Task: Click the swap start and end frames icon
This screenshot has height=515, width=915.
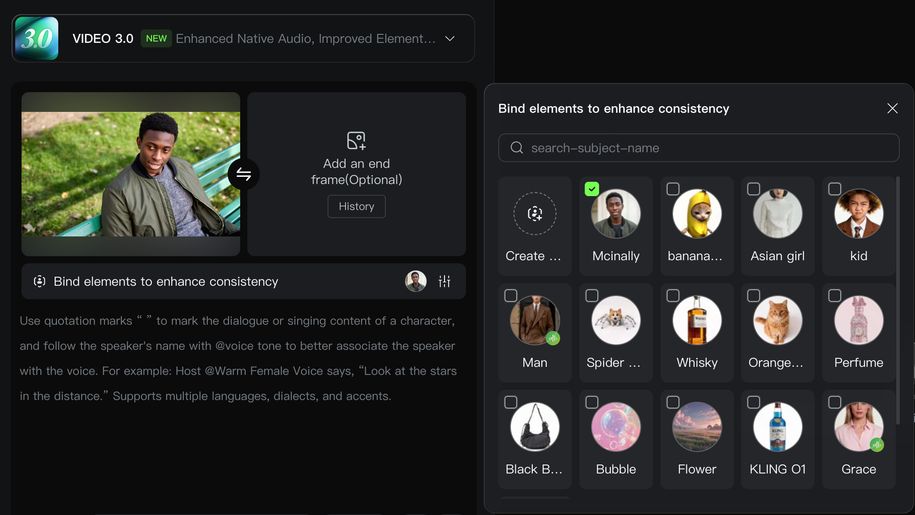Action: (x=243, y=174)
